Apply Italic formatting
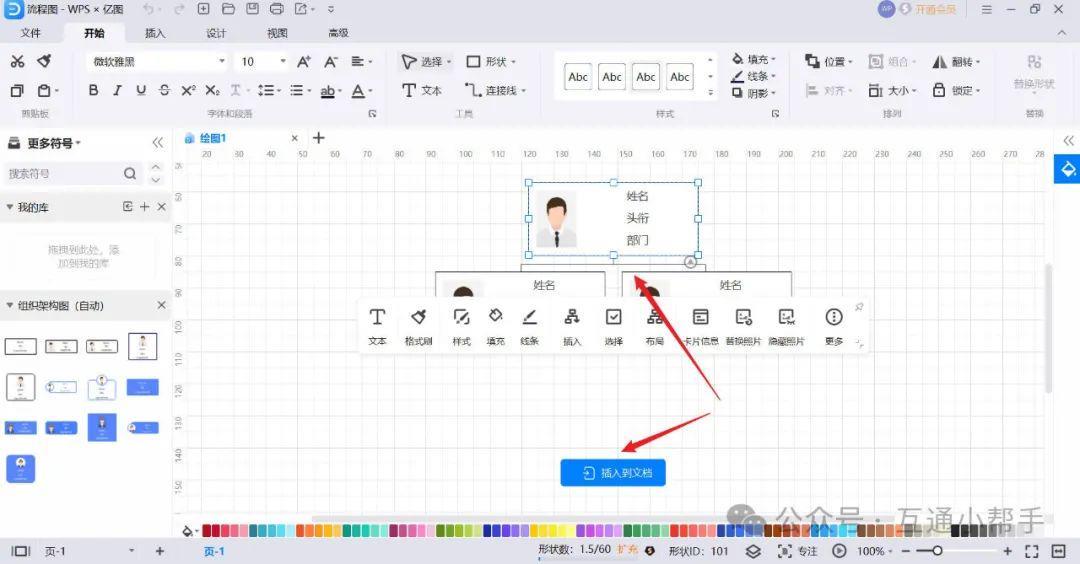Viewport: 1080px width, 564px height. [x=117, y=90]
